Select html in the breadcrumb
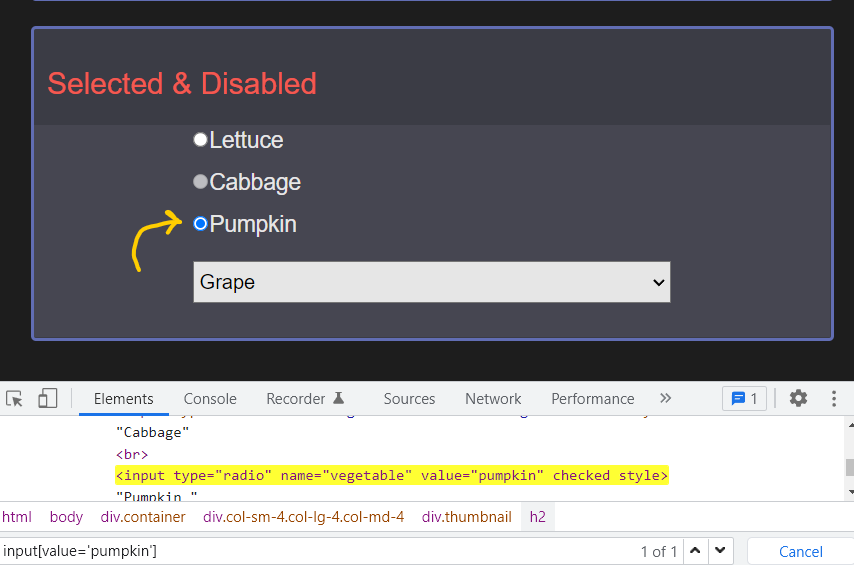 pos(17,517)
